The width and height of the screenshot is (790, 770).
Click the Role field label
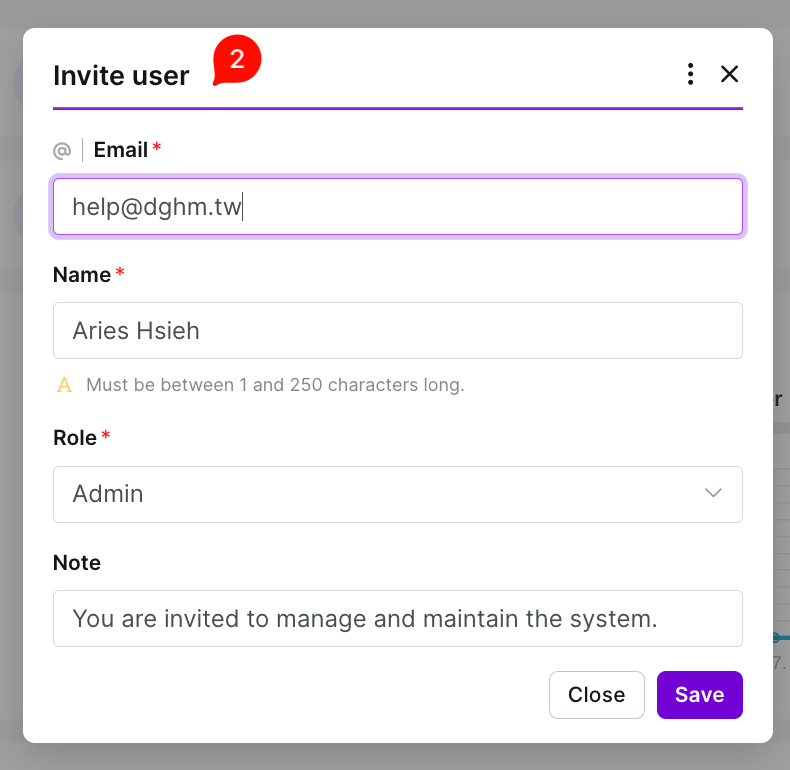coord(75,438)
